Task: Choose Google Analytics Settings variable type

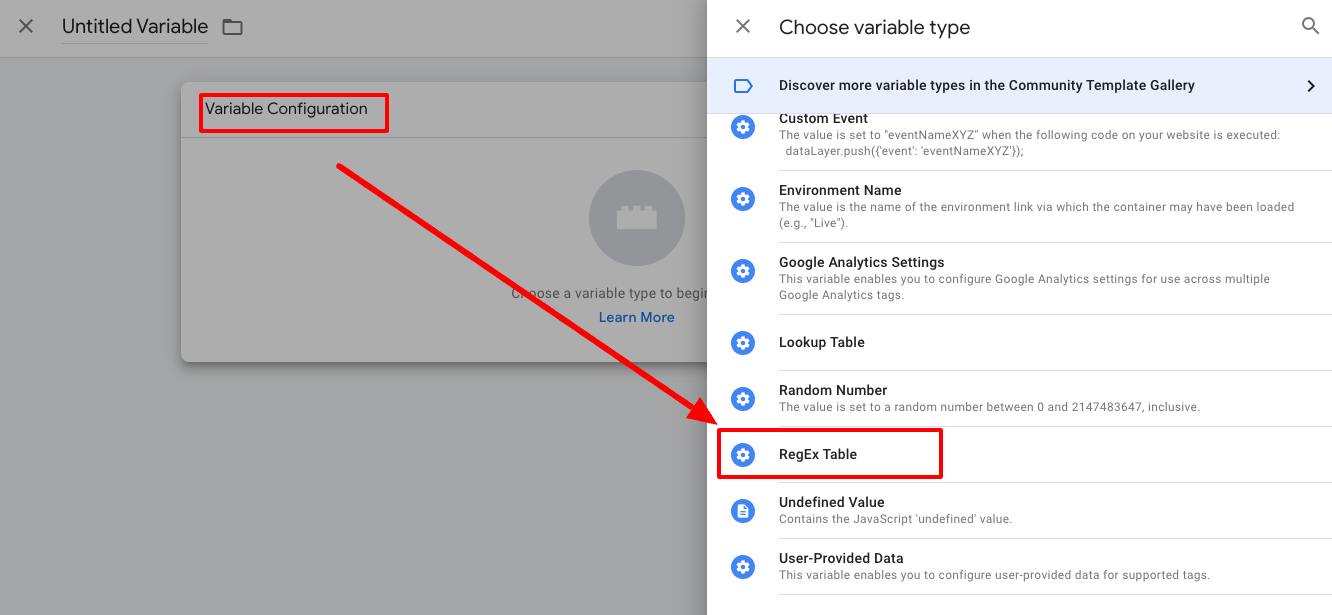Action: (1020, 279)
